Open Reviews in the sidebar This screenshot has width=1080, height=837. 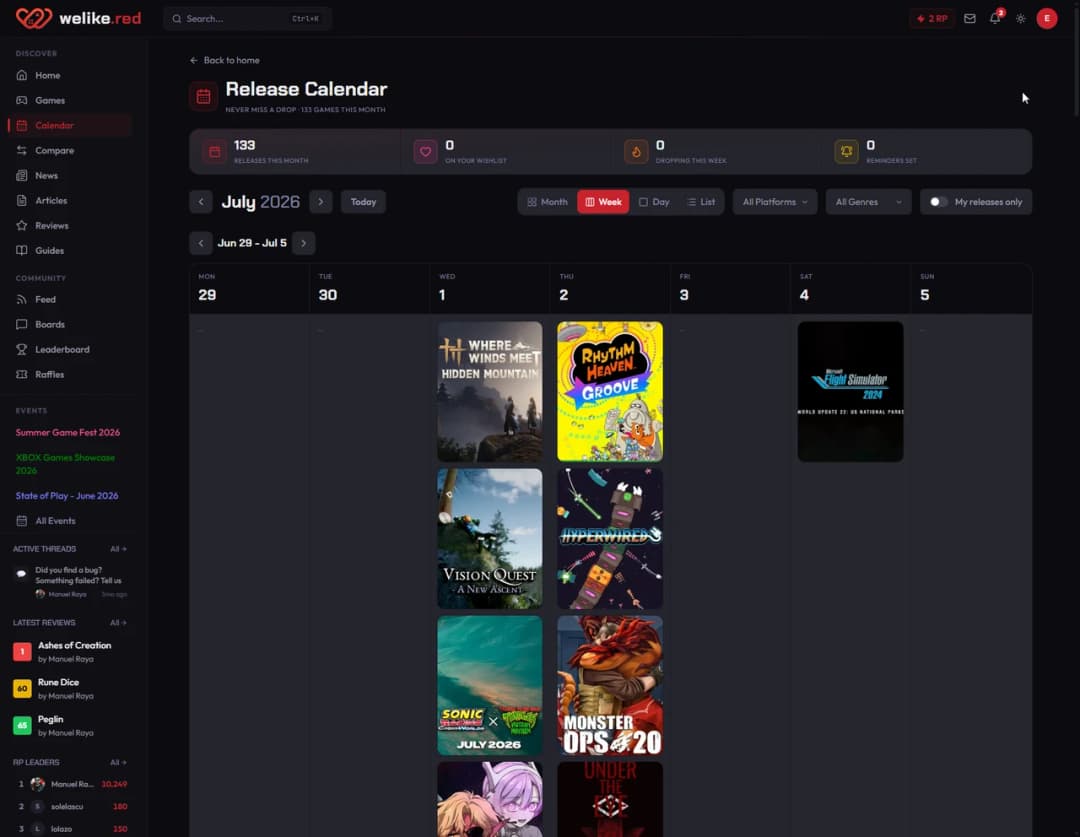point(69,225)
